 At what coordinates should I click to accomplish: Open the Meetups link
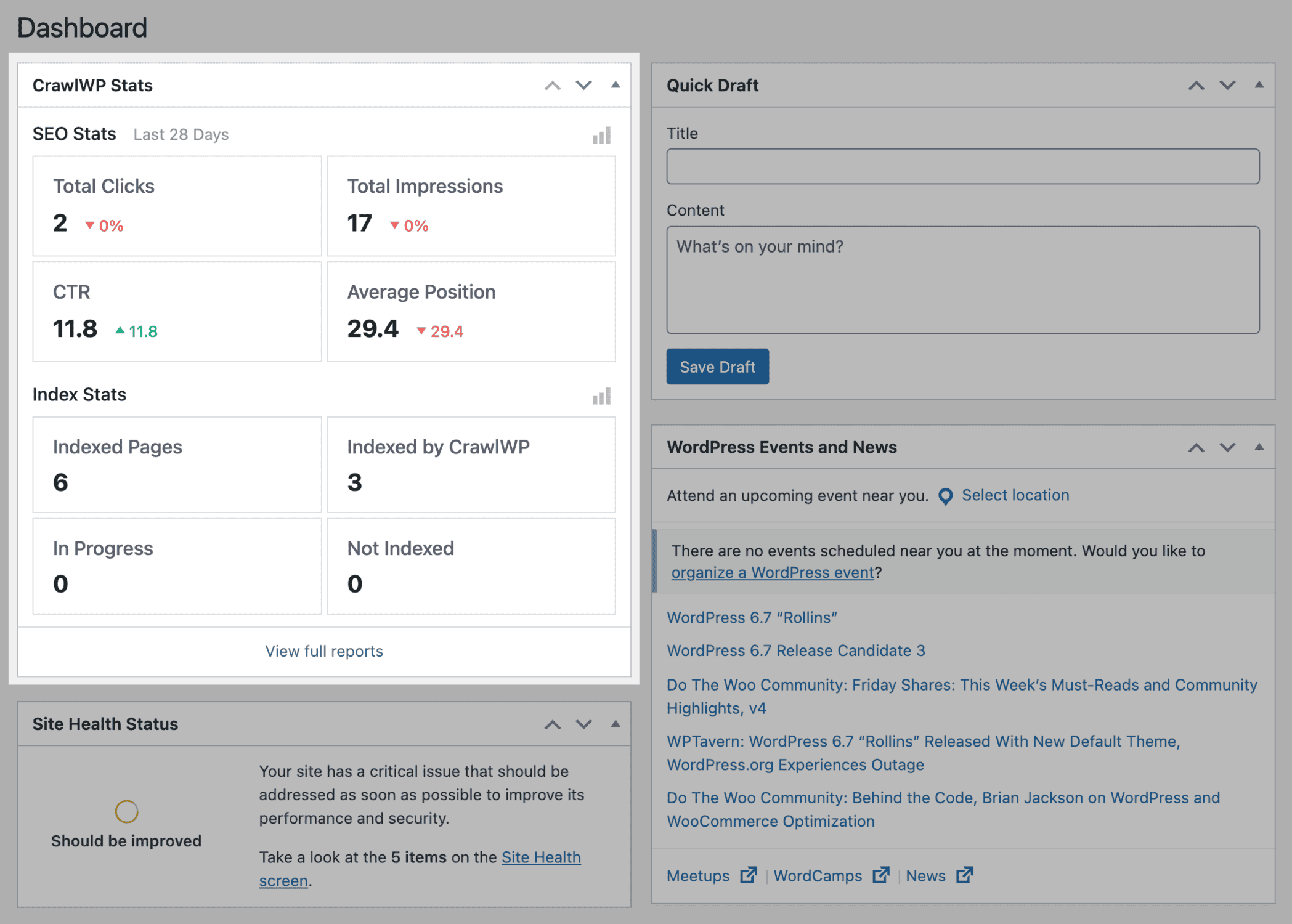pyautogui.click(x=712, y=875)
